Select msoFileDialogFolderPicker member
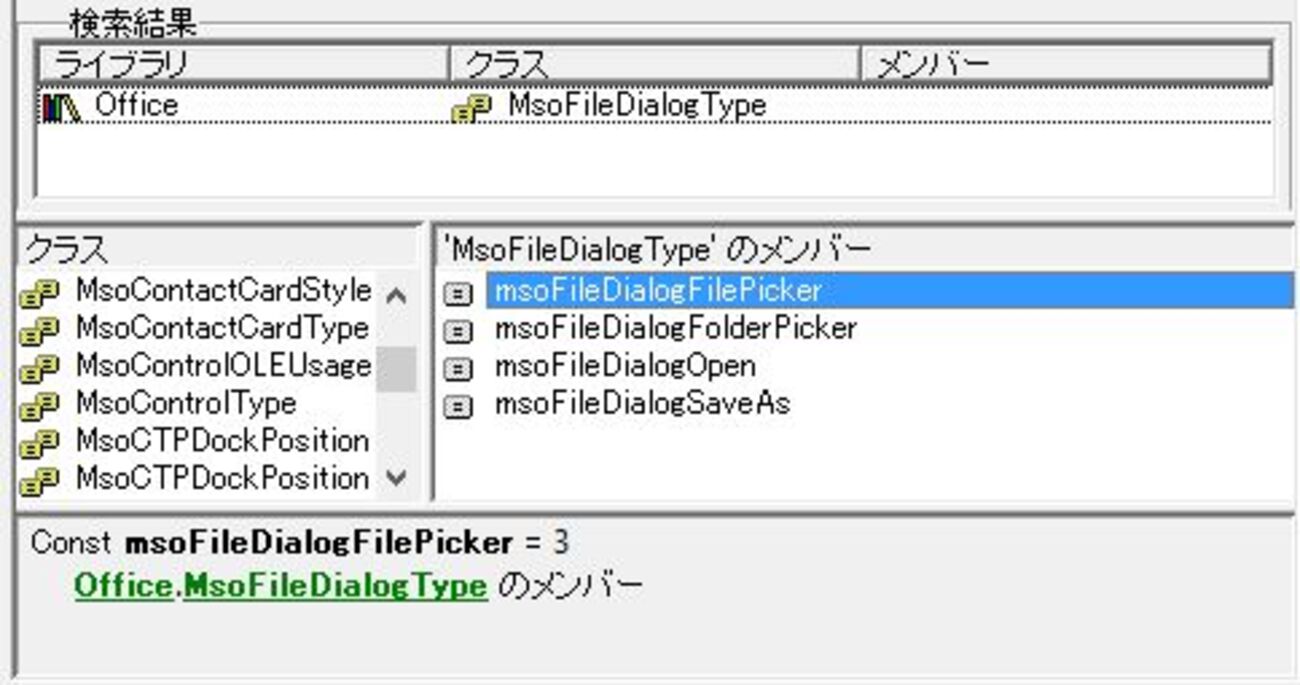This screenshot has width=1300, height=685. pyautogui.click(x=675, y=328)
